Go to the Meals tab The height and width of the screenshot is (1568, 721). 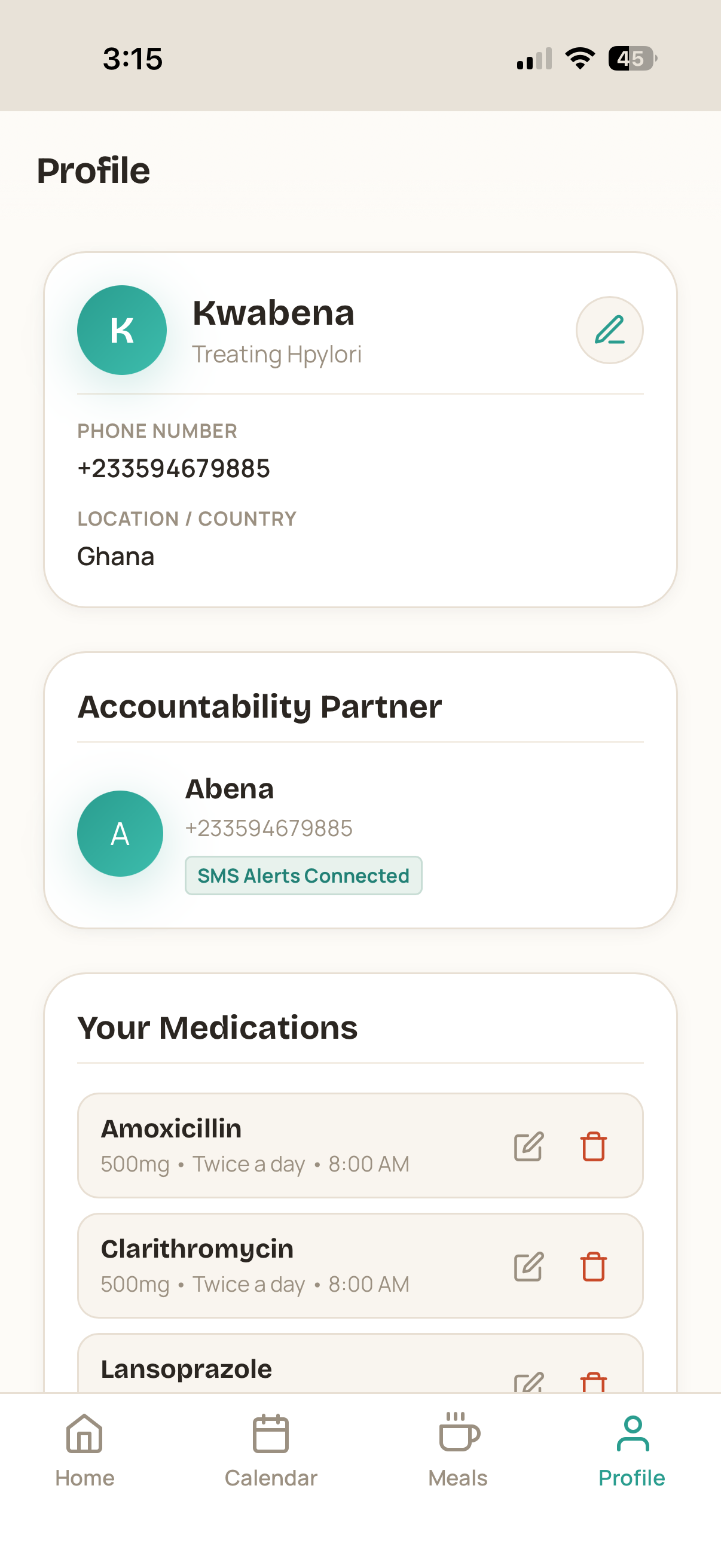tap(458, 1451)
